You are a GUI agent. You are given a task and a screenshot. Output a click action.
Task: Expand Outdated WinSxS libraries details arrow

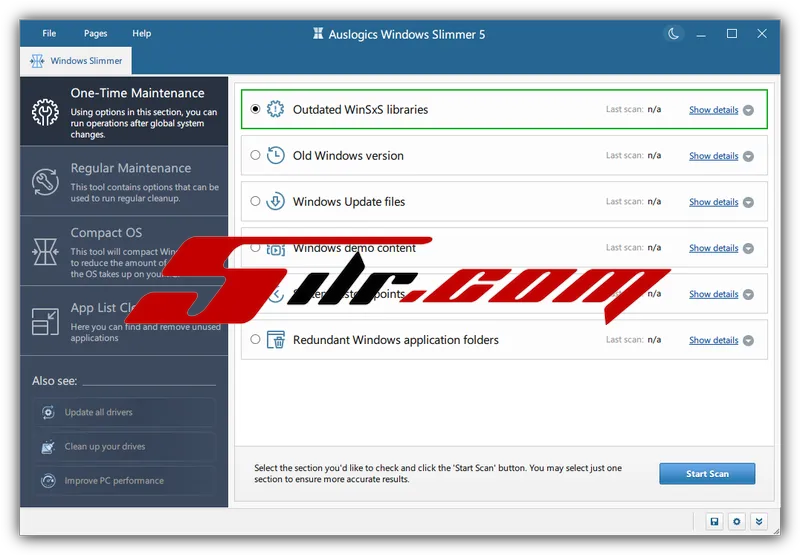pos(748,110)
